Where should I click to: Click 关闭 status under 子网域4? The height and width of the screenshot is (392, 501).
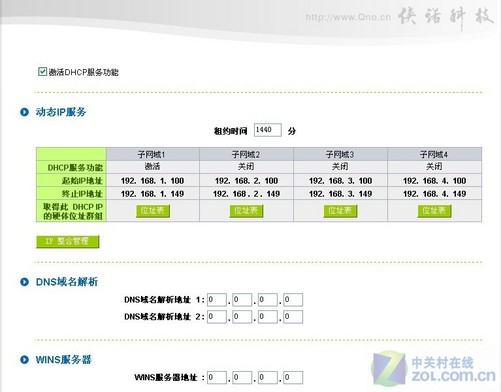[x=434, y=167]
